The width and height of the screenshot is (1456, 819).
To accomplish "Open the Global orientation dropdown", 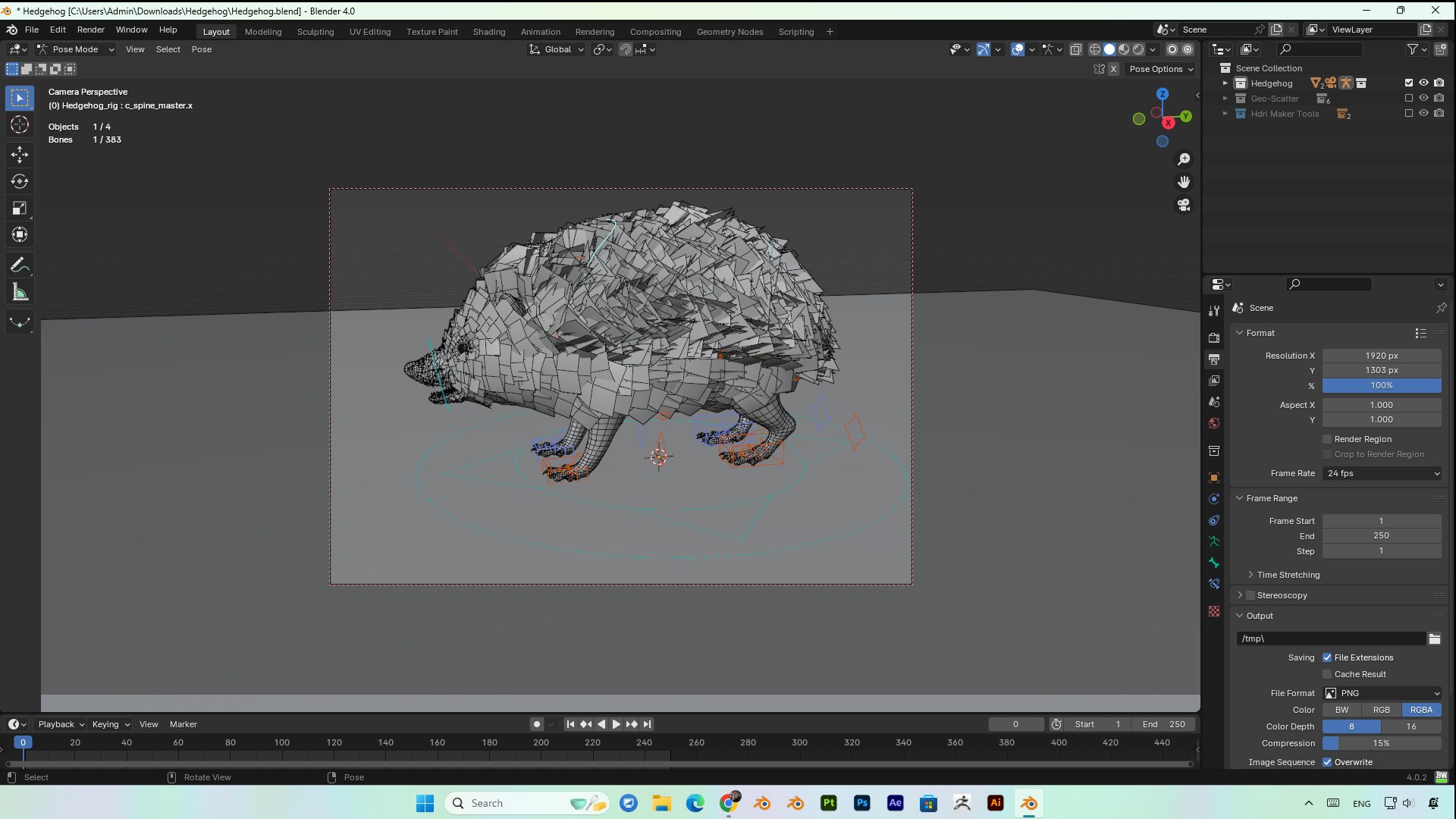I will click(557, 49).
